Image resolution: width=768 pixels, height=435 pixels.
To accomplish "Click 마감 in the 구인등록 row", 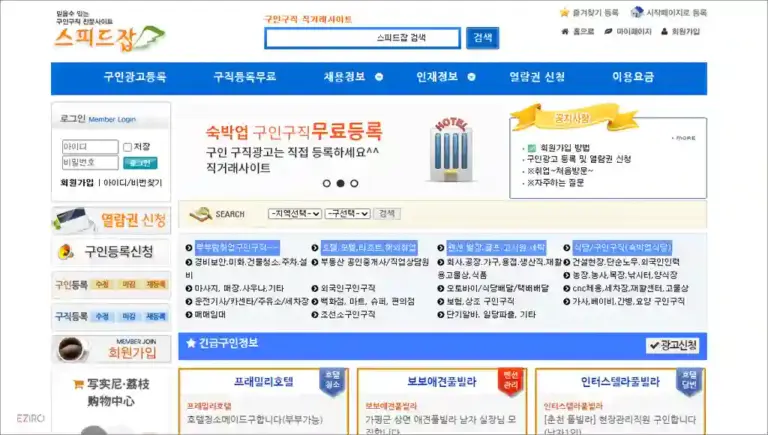I will tap(128, 285).
